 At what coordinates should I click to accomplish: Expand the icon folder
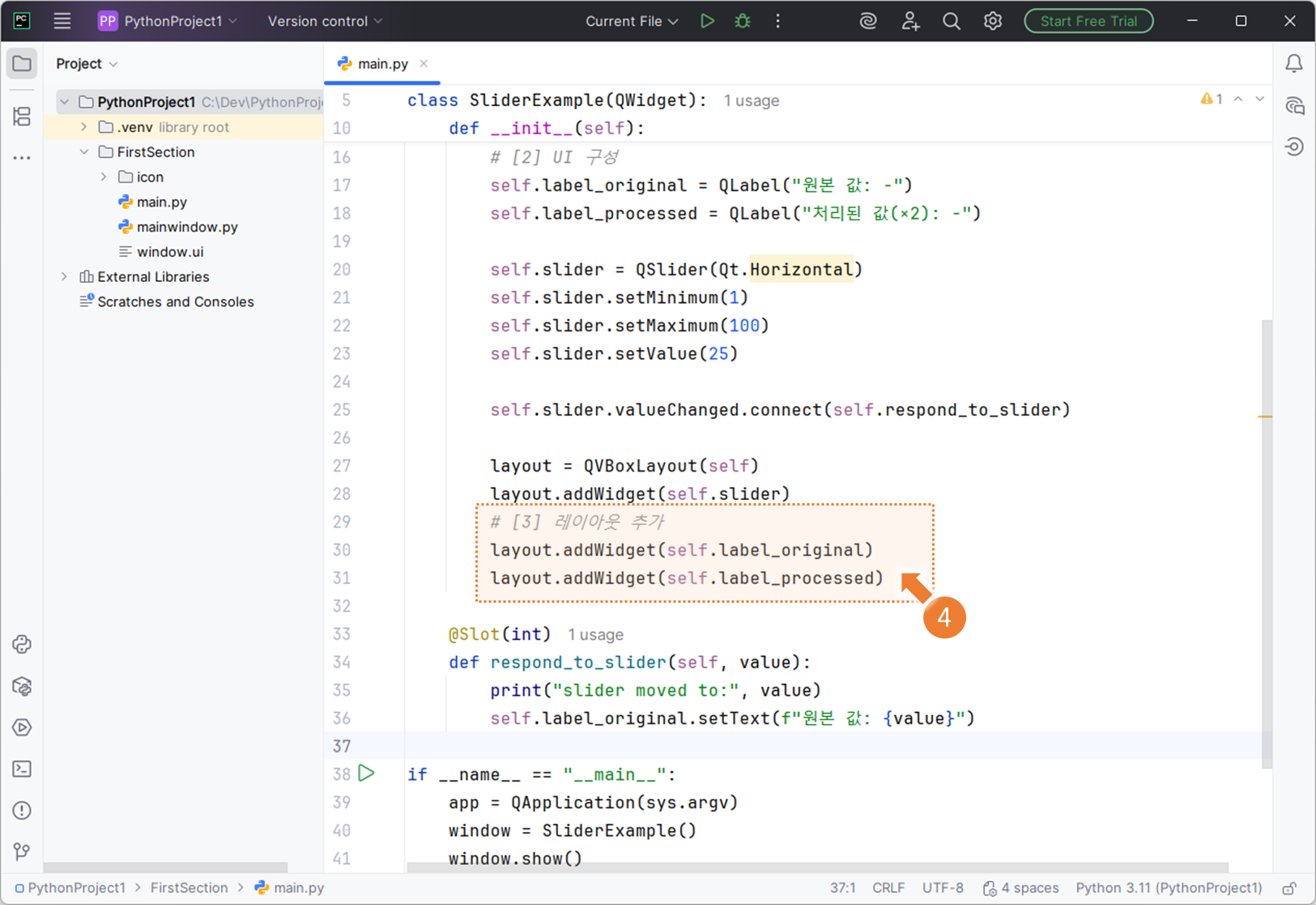104,177
